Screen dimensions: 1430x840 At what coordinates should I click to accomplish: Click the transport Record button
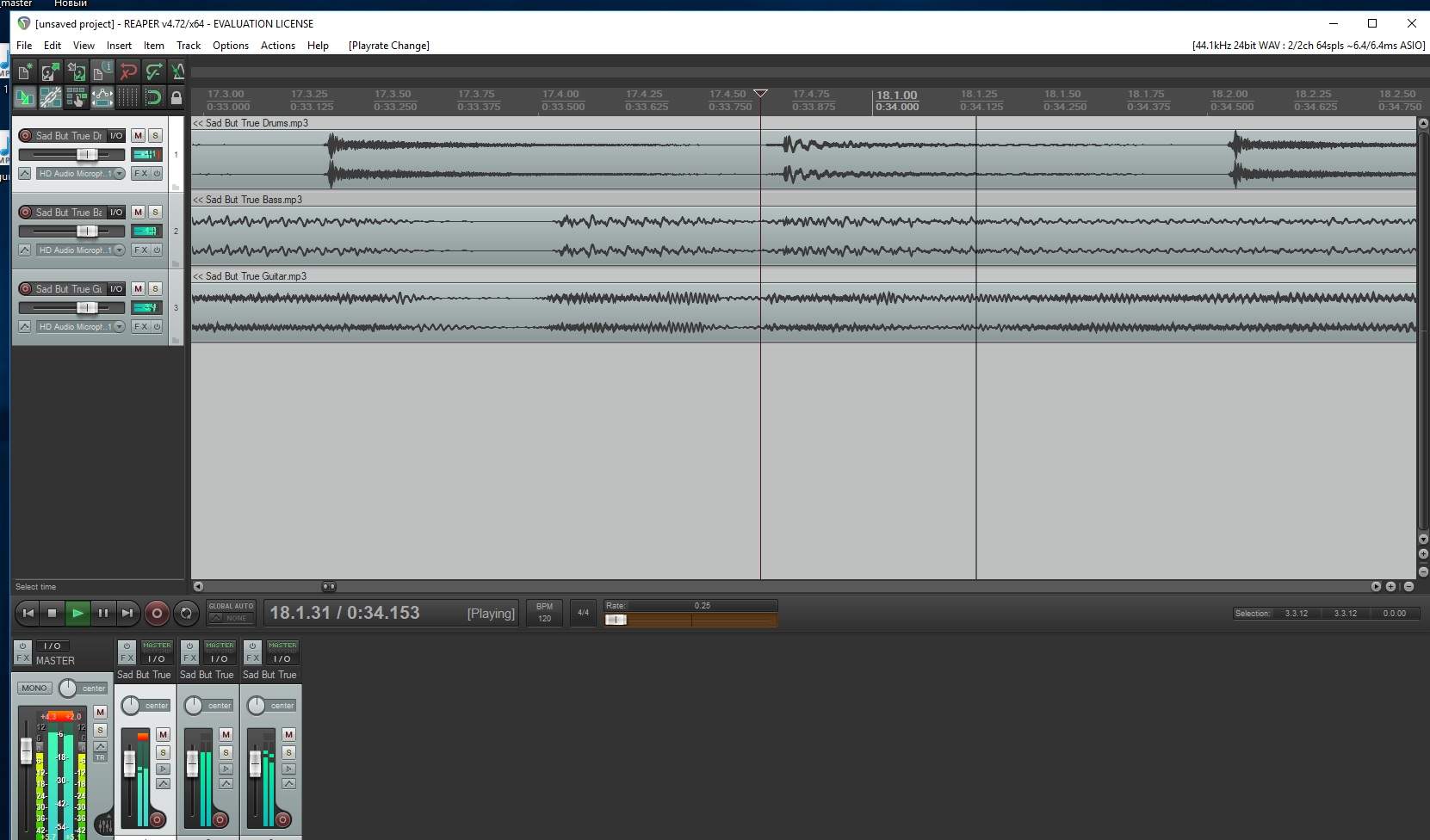point(157,613)
